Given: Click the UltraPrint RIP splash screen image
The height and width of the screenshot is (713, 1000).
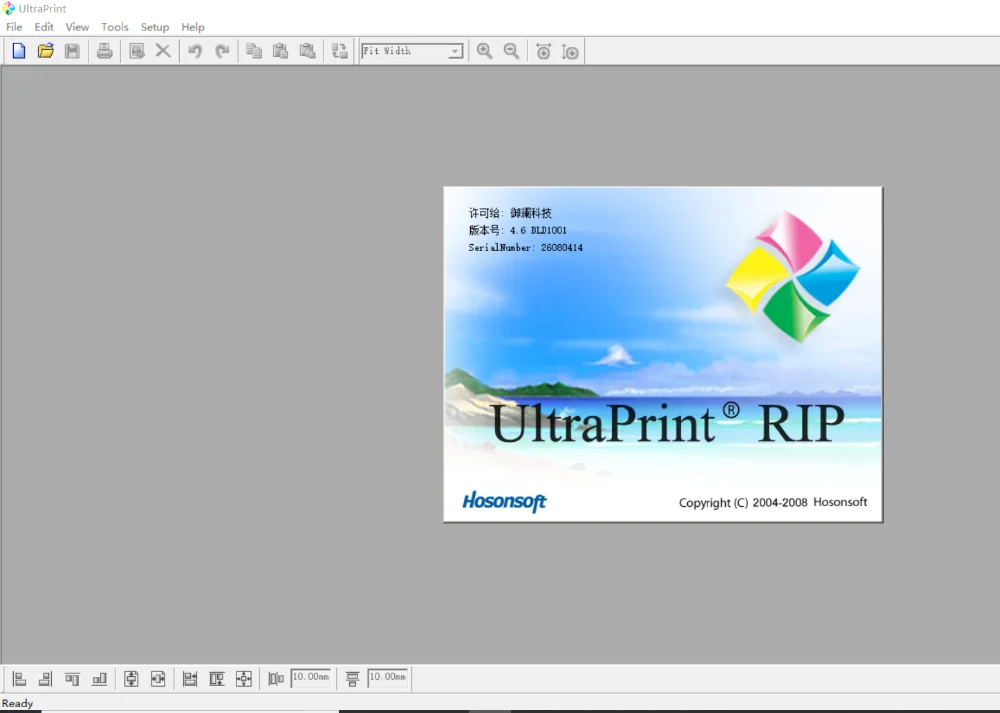Looking at the screenshot, I should (663, 354).
